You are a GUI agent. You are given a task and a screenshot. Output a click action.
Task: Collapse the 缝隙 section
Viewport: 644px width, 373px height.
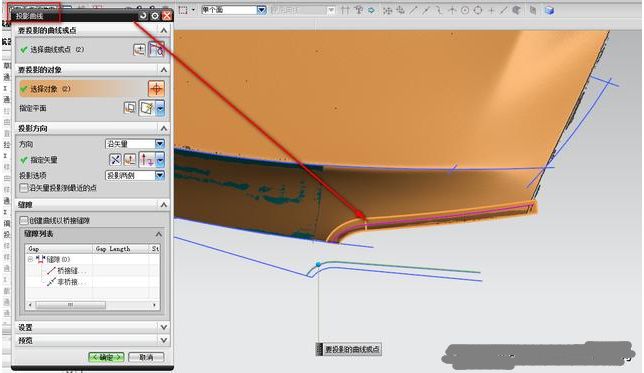point(163,205)
